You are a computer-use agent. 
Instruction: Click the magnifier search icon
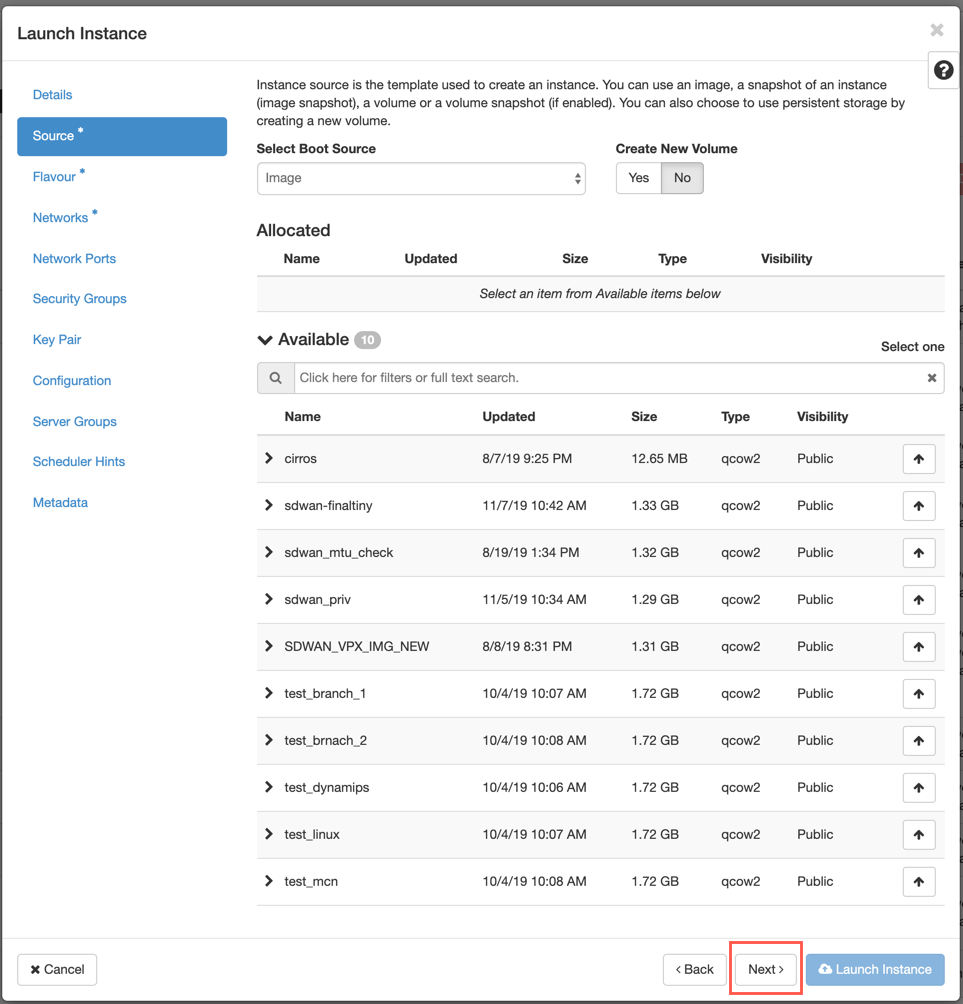(x=275, y=378)
